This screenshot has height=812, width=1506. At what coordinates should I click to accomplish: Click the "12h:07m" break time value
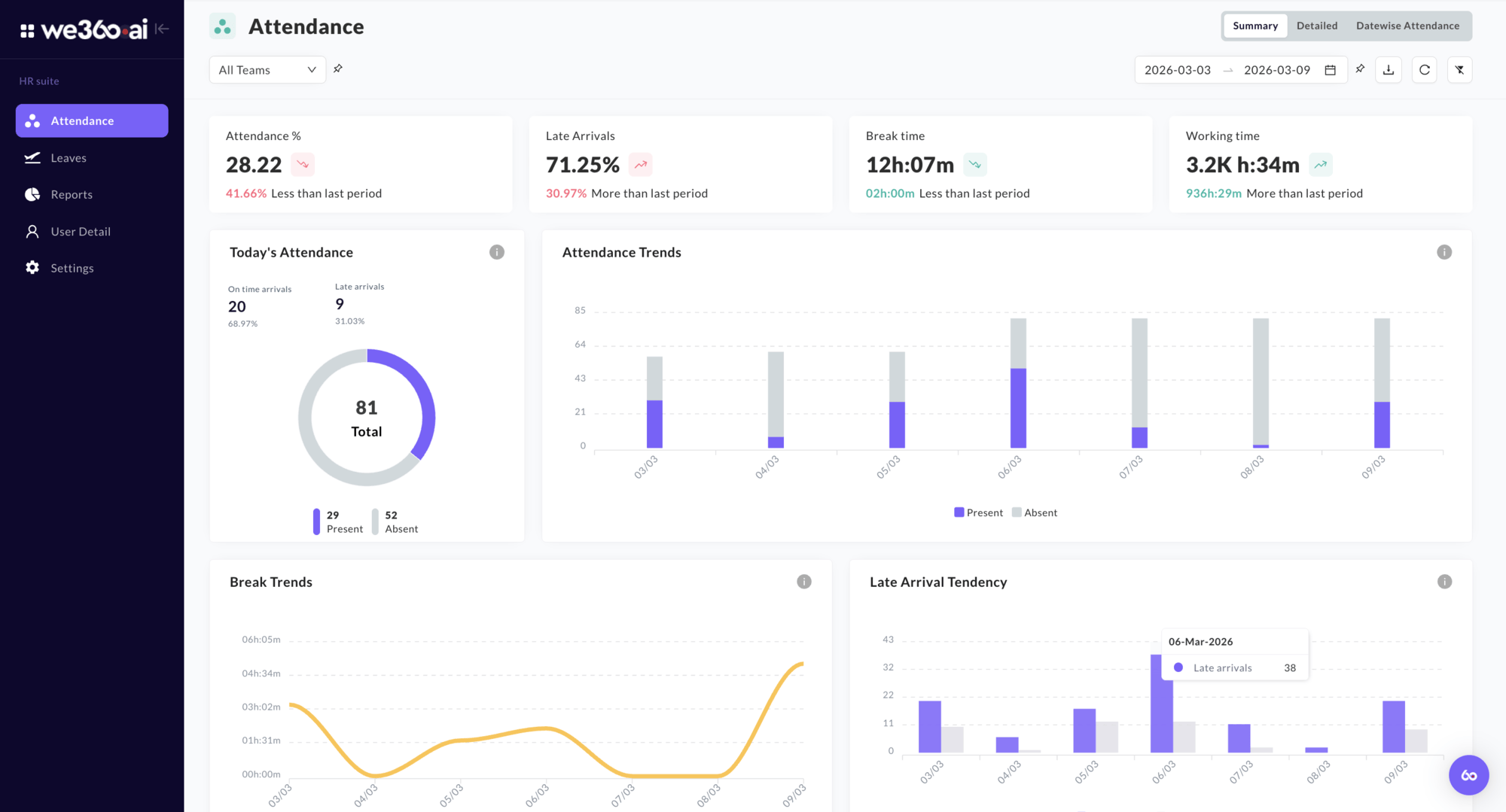pos(910,164)
